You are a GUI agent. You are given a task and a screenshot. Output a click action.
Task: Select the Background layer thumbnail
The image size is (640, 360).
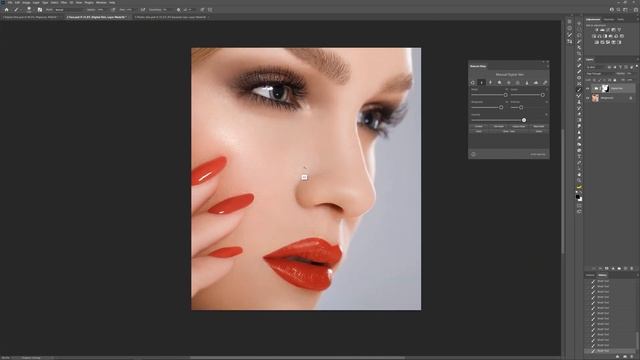point(595,98)
